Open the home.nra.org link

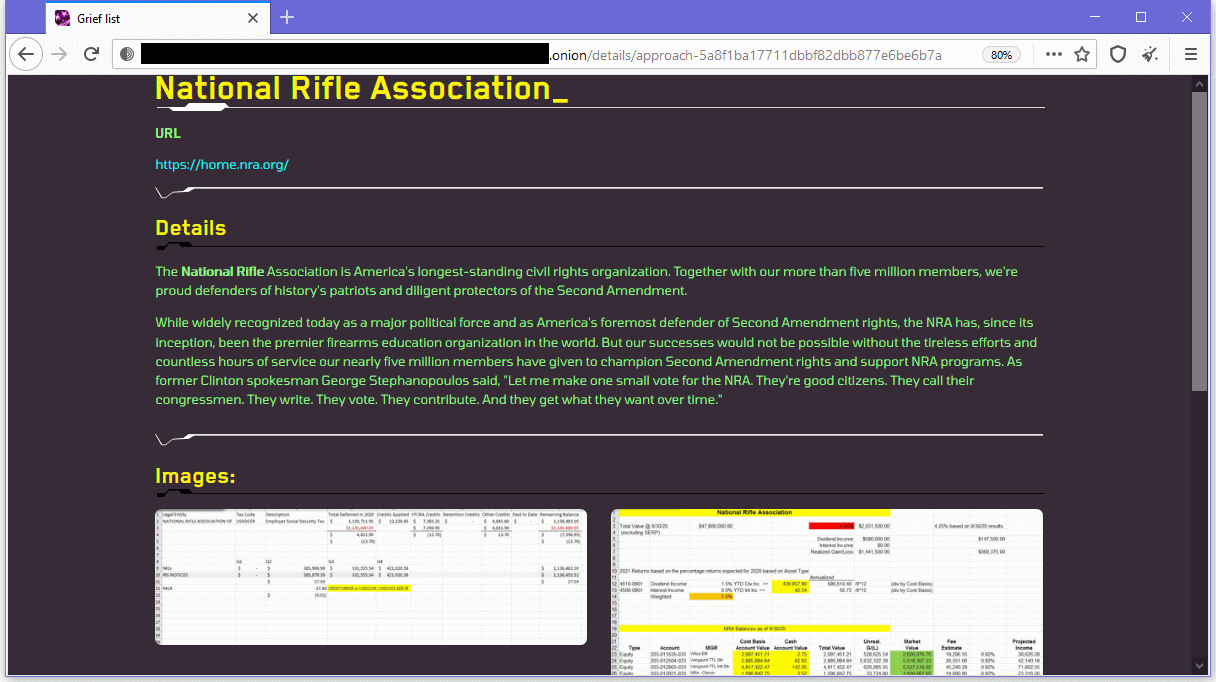tap(222, 164)
